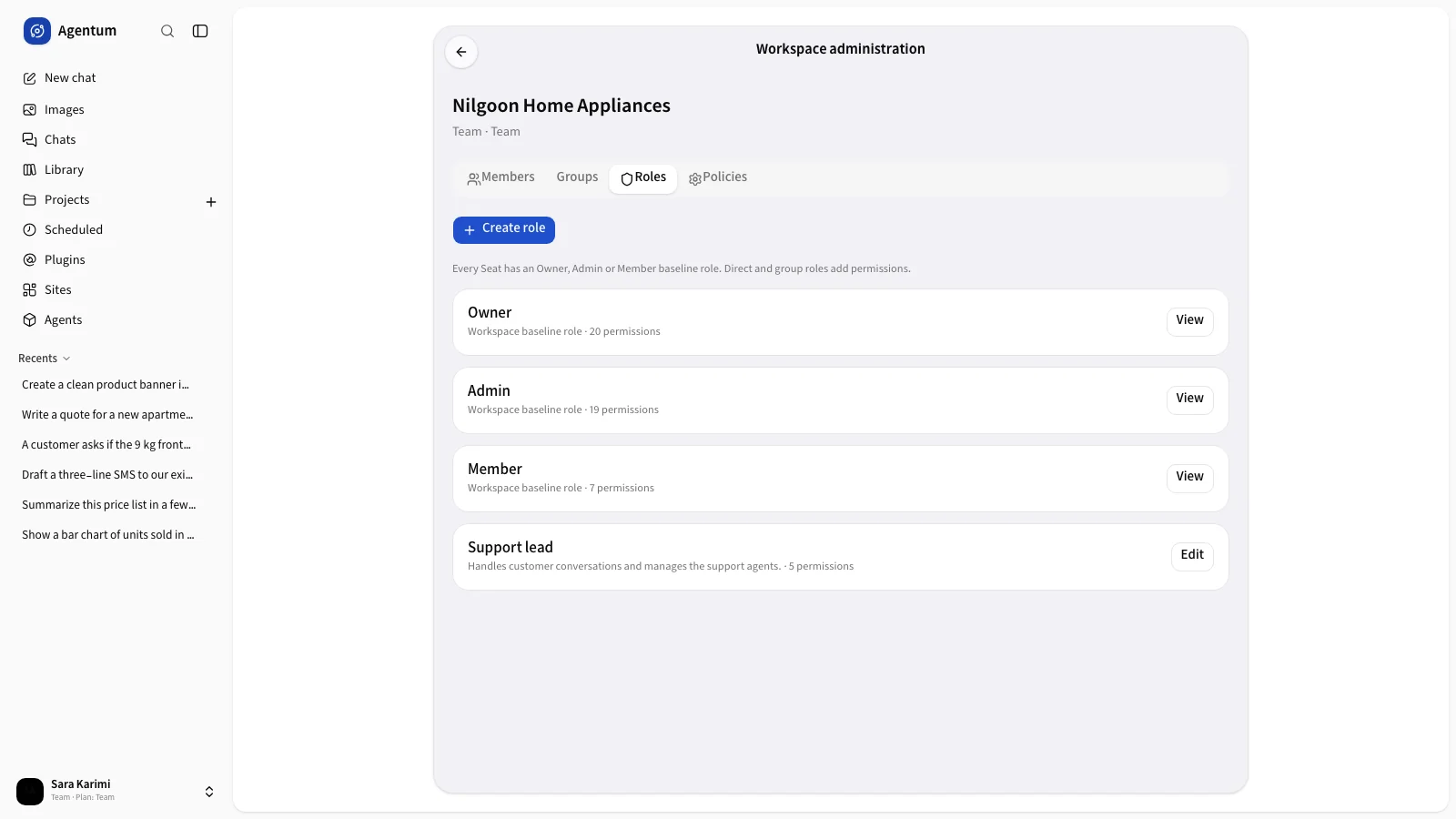Edit the Support lead role

(x=1192, y=555)
